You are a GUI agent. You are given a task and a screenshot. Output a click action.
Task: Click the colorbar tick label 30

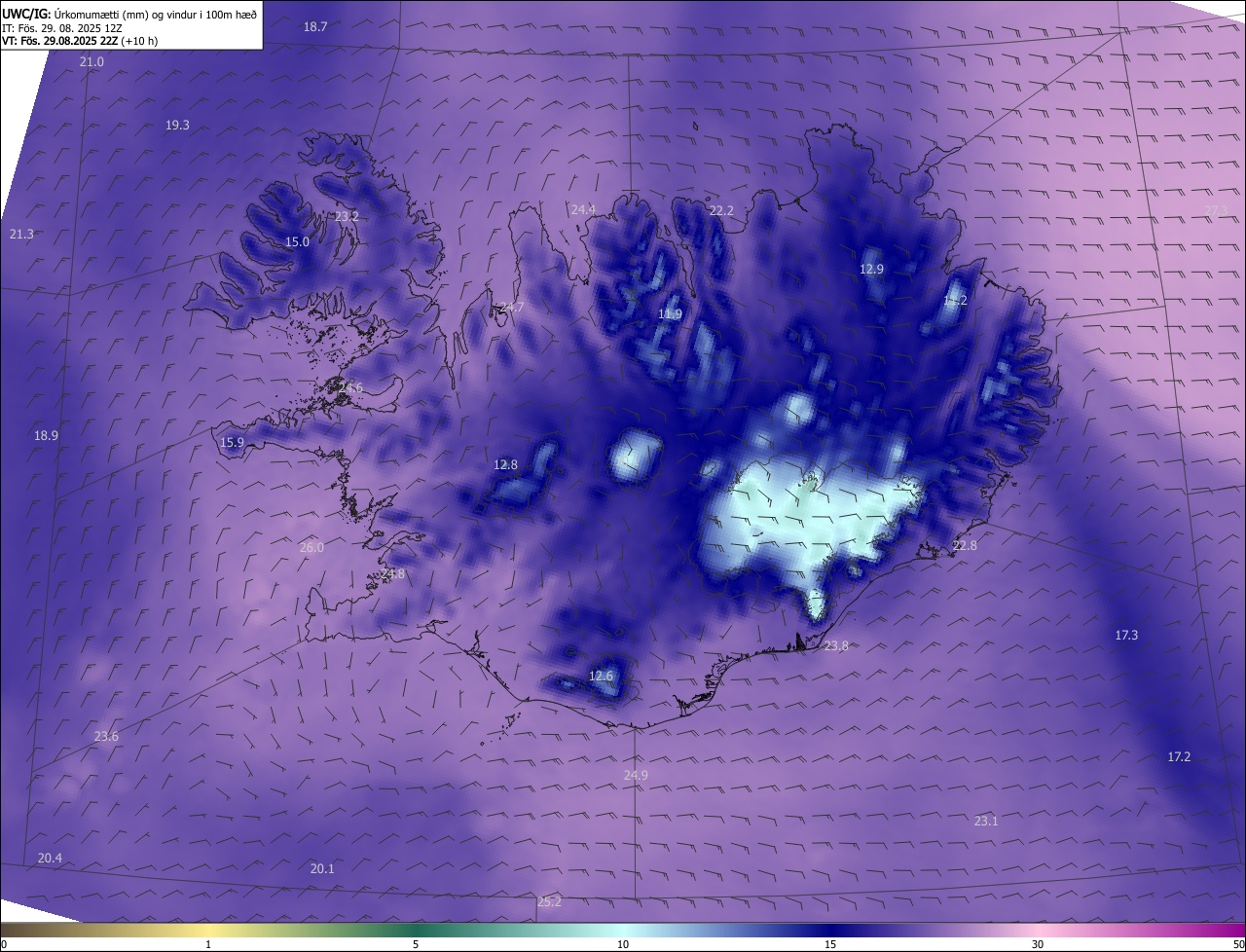[1038, 945]
